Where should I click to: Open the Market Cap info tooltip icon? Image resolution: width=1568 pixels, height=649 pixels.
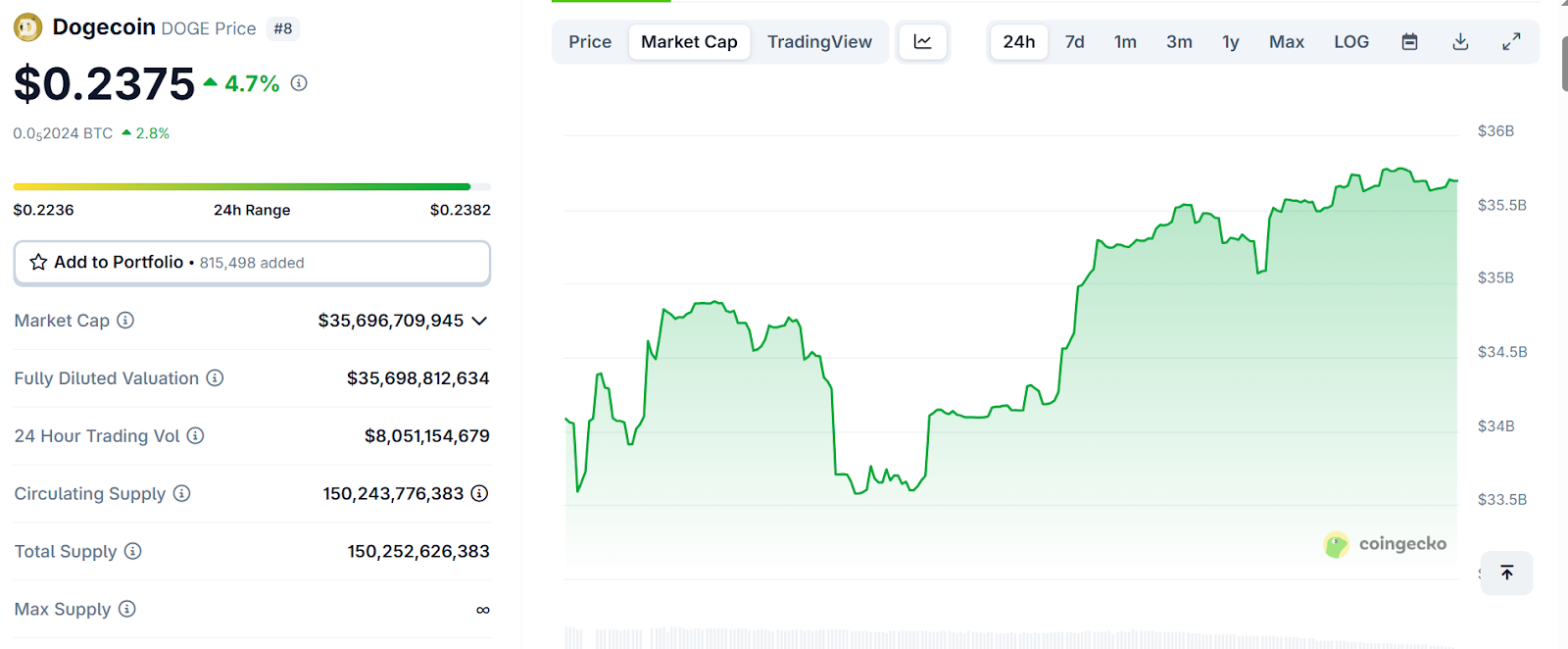(125, 320)
